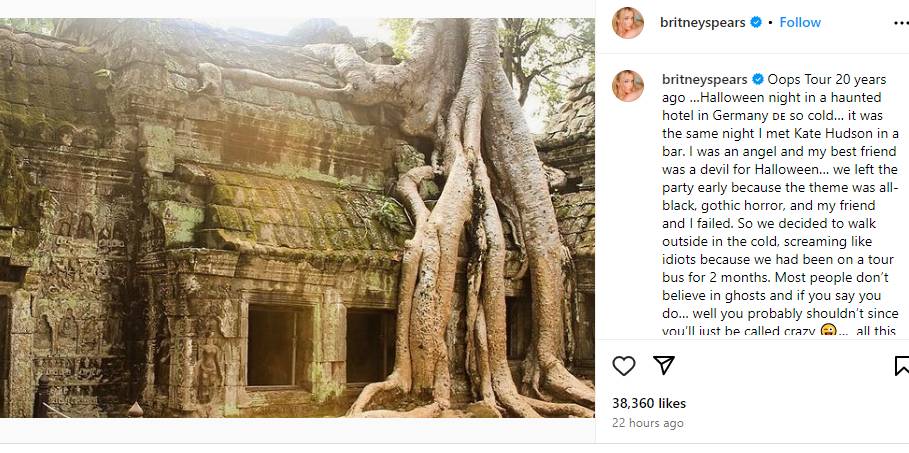
Task: Click the avatar beside the caption
Action: pyautogui.click(x=628, y=85)
